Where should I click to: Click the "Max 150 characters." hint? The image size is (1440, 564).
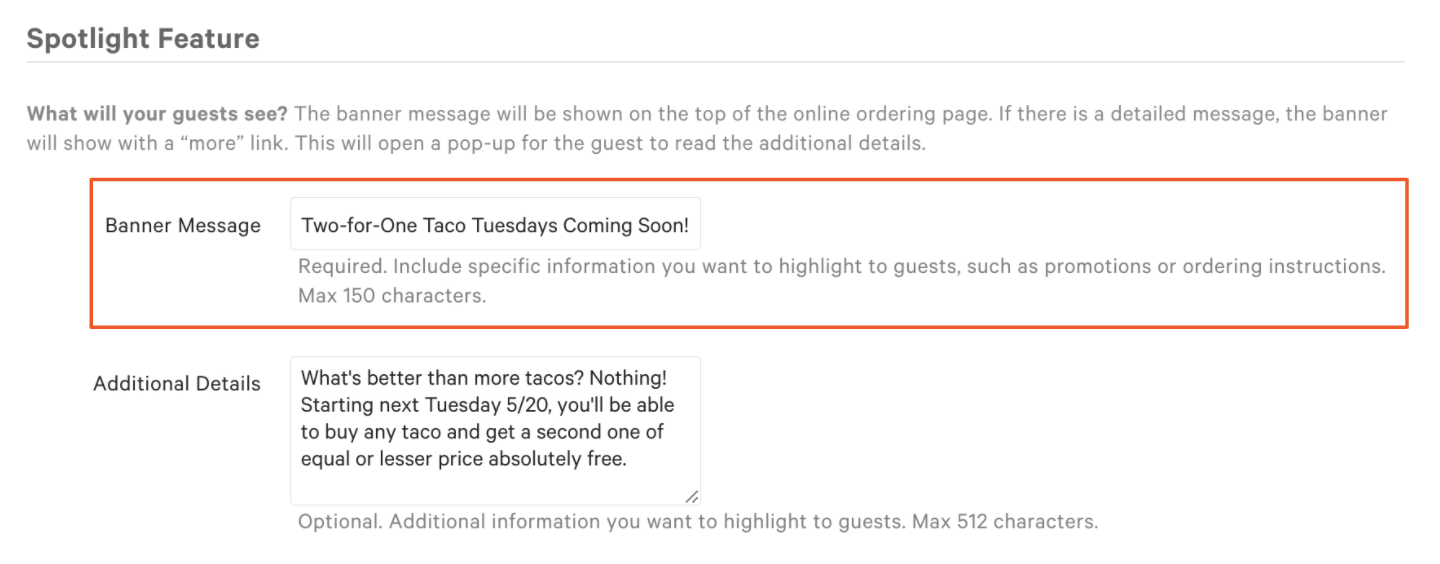392,296
